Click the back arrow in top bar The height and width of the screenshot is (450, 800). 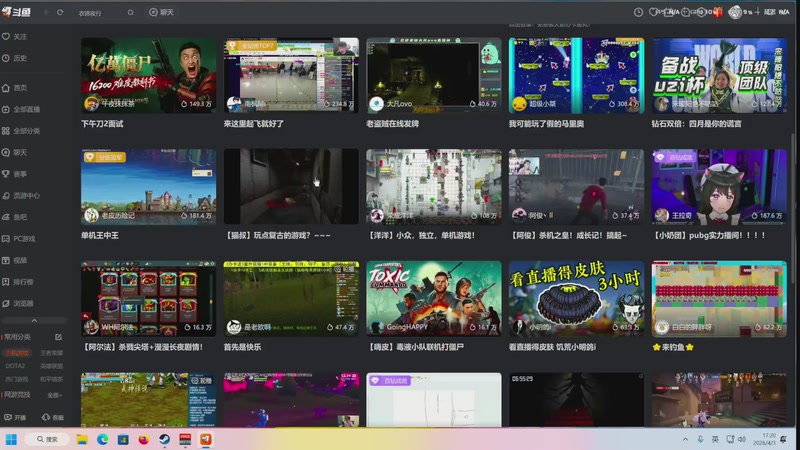pyautogui.click(x=46, y=12)
